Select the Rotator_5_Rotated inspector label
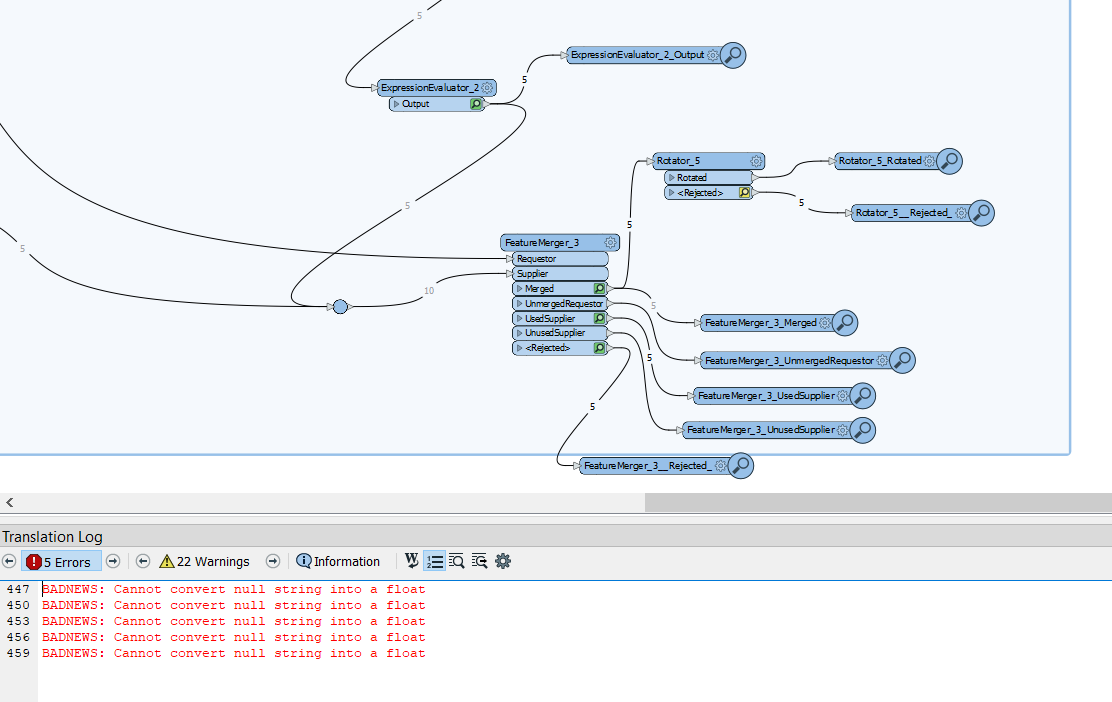 click(880, 161)
